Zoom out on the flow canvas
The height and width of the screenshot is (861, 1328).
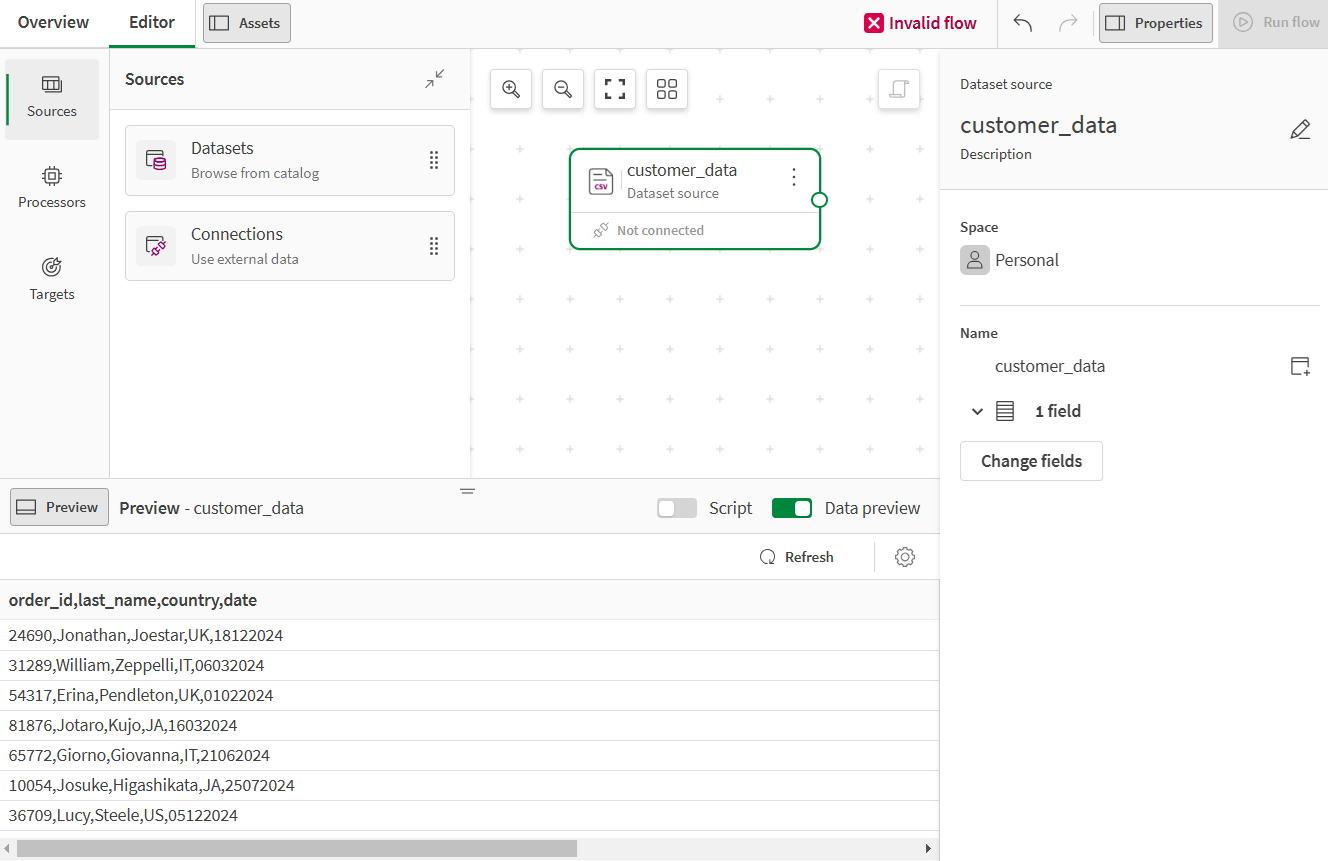pyautogui.click(x=563, y=89)
